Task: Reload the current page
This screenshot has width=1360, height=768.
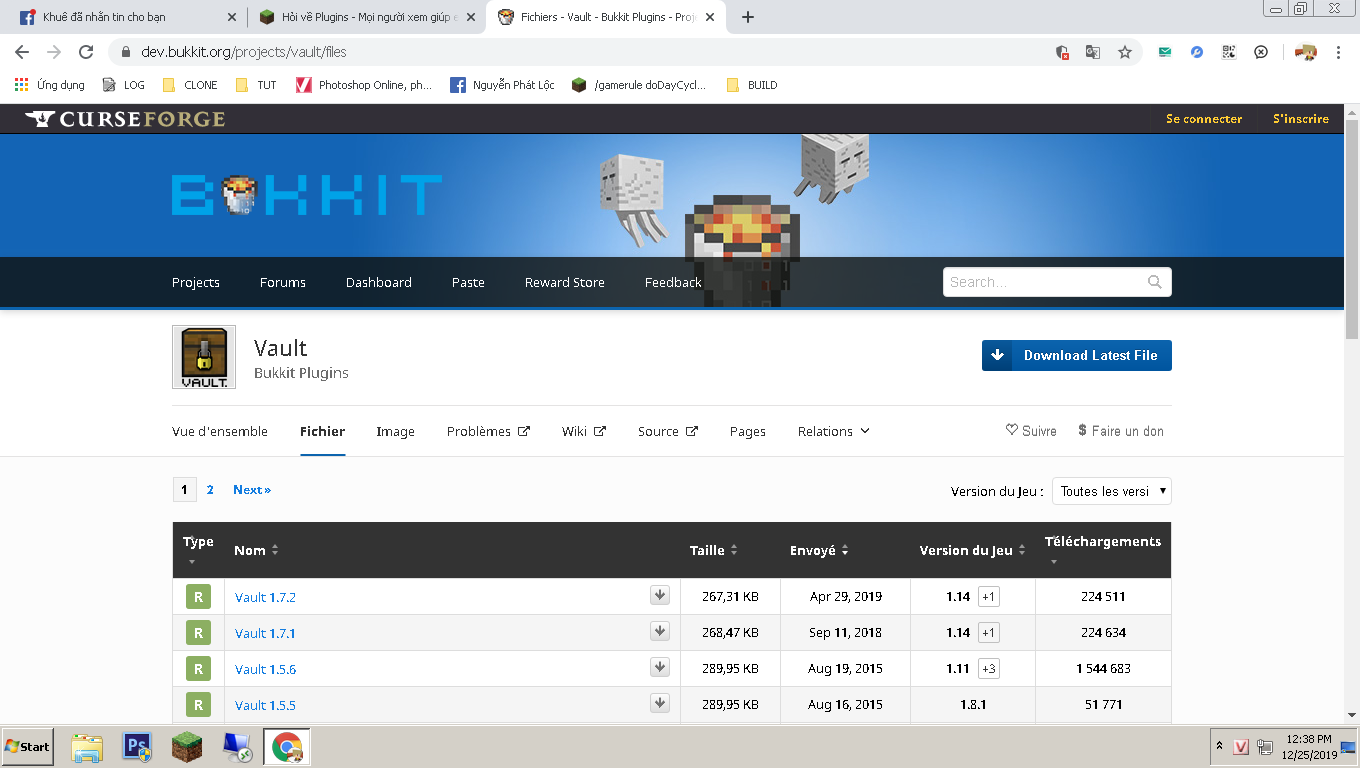Action: pyautogui.click(x=86, y=52)
